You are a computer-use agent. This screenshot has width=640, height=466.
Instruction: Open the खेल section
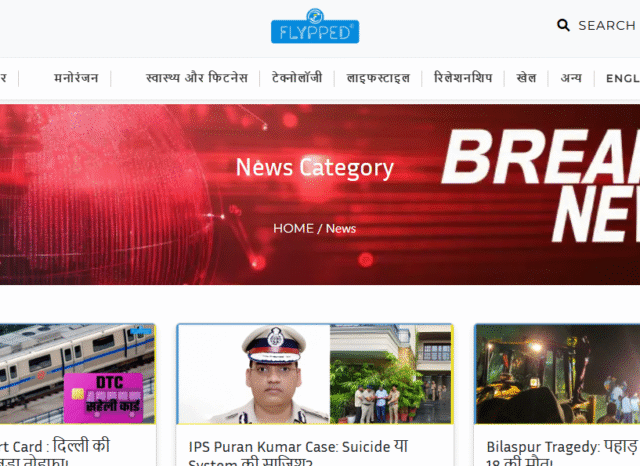coord(526,78)
